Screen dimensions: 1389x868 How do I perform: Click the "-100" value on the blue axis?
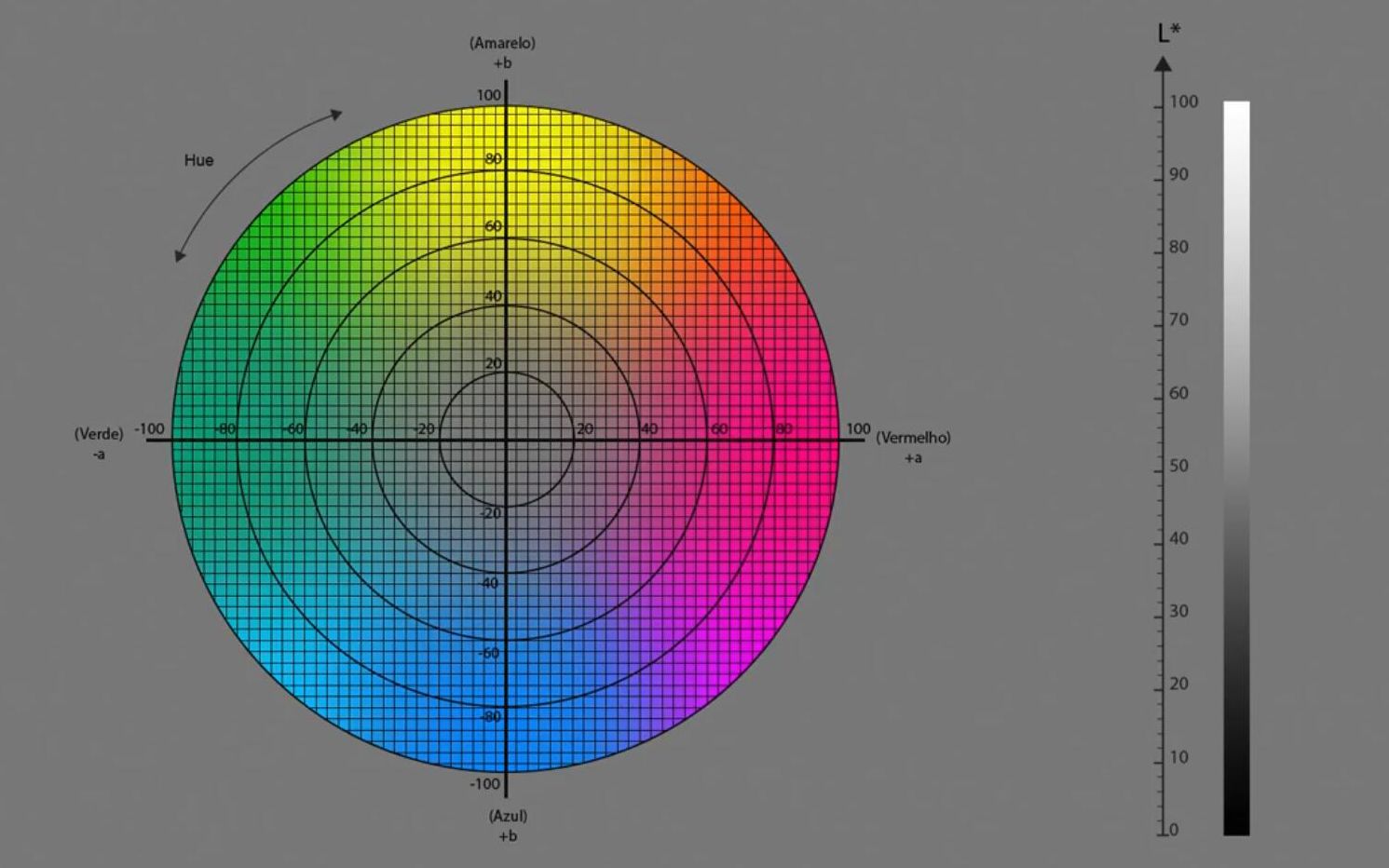point(484,784)
